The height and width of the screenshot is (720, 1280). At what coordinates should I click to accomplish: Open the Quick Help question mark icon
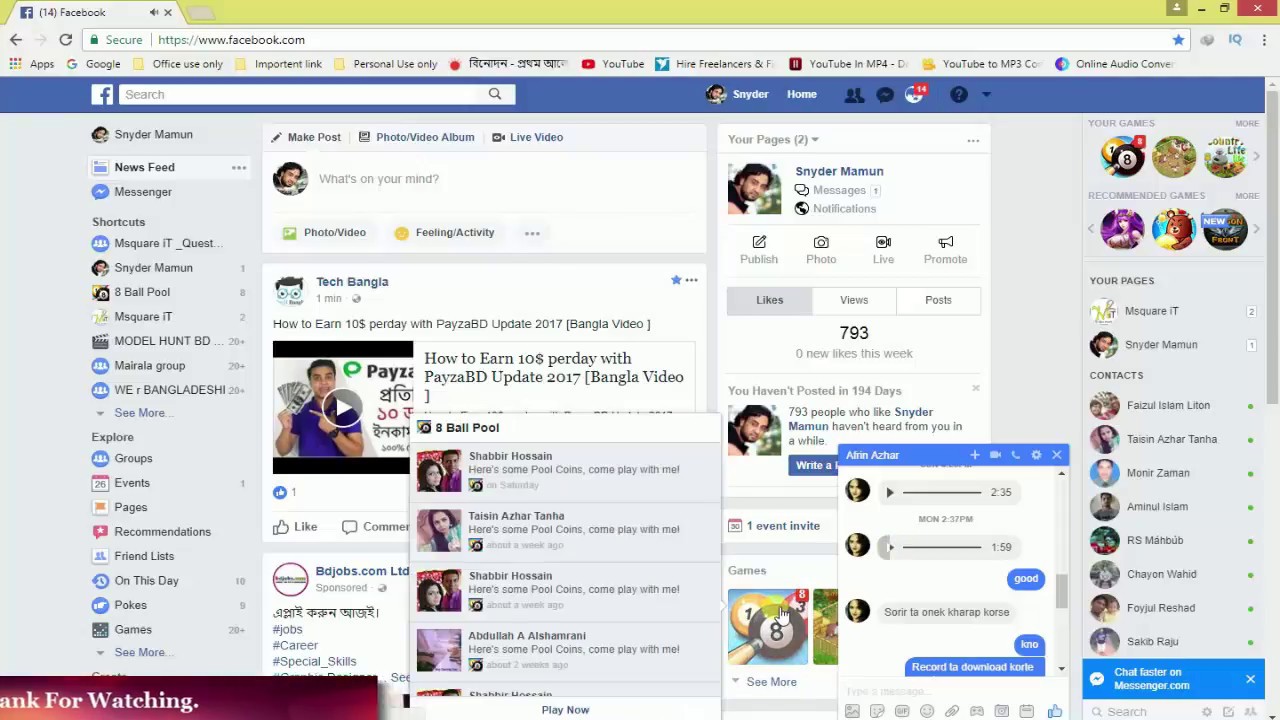(x=958, y=94)
